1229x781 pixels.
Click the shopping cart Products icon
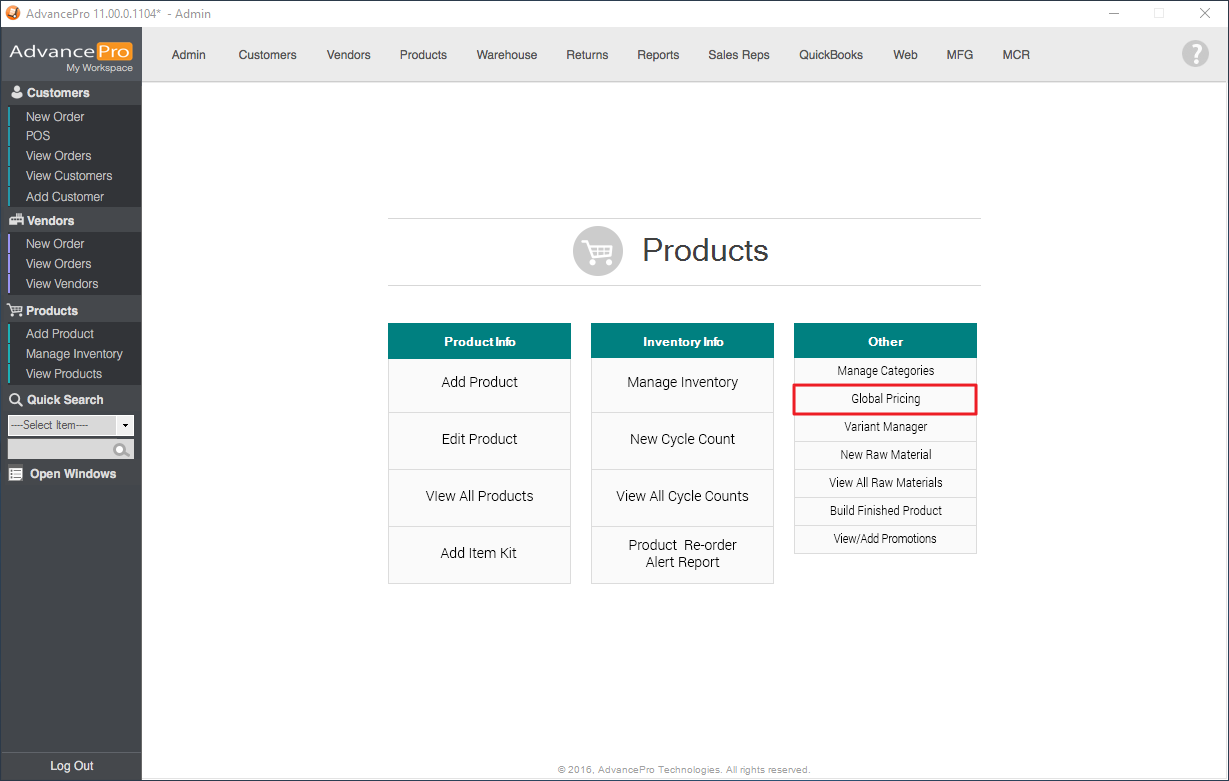point(597,251)
